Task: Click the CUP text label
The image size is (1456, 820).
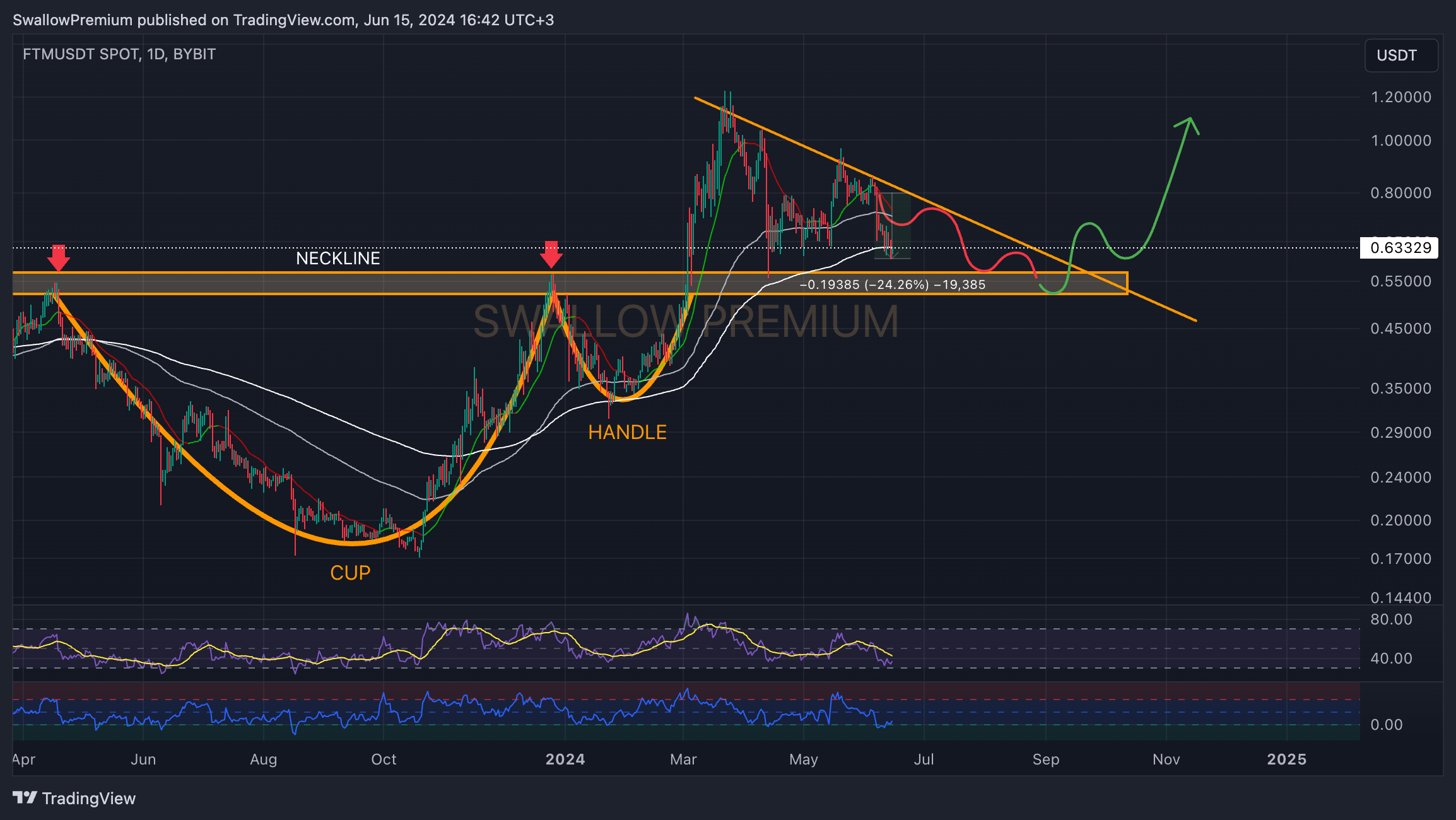Action: coord(350,573)
